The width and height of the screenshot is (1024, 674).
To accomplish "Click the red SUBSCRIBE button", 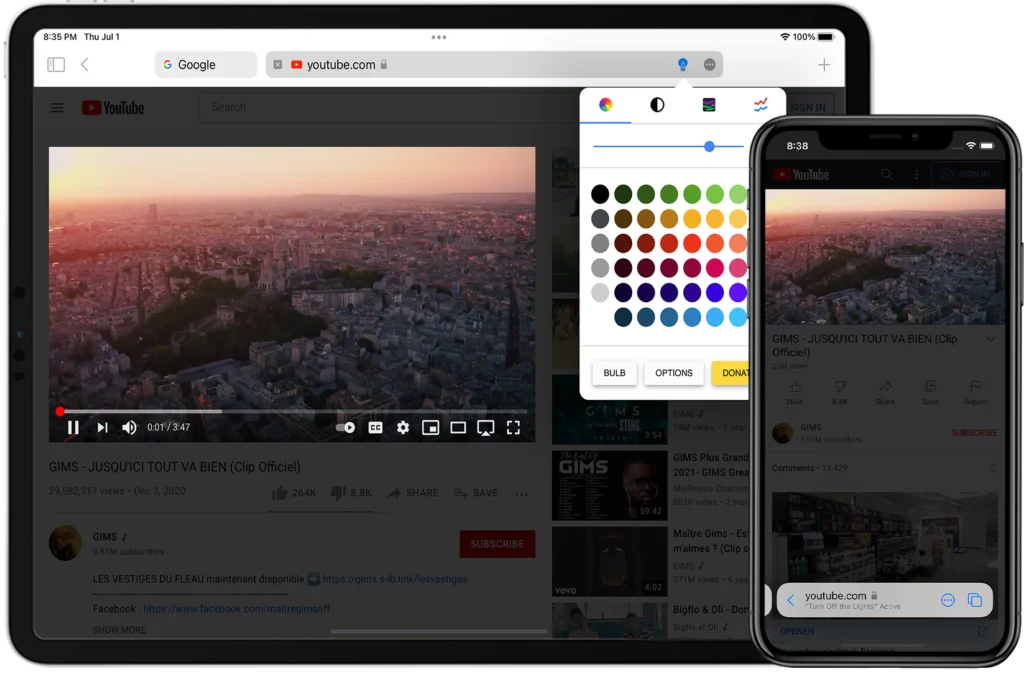I will pos(497,544).
